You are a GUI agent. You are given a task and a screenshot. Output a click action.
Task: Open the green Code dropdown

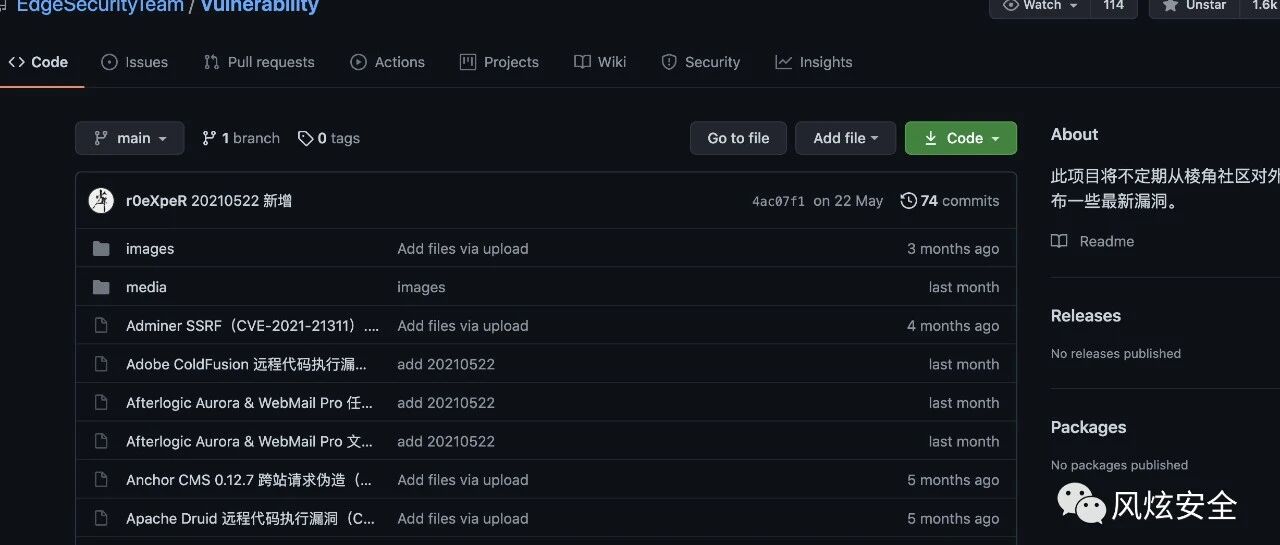(961, 138)
